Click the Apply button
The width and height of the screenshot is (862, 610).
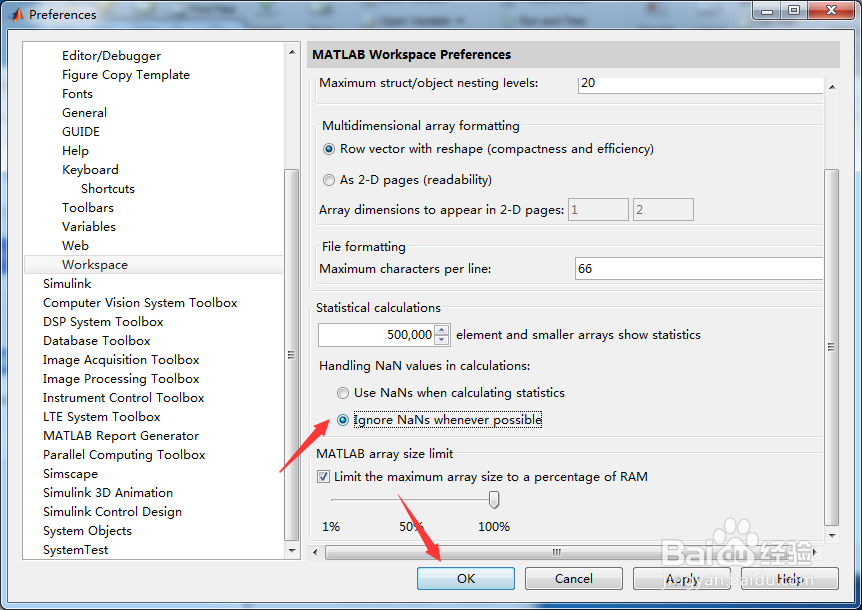pyautogui.click(x=682, y=579)
